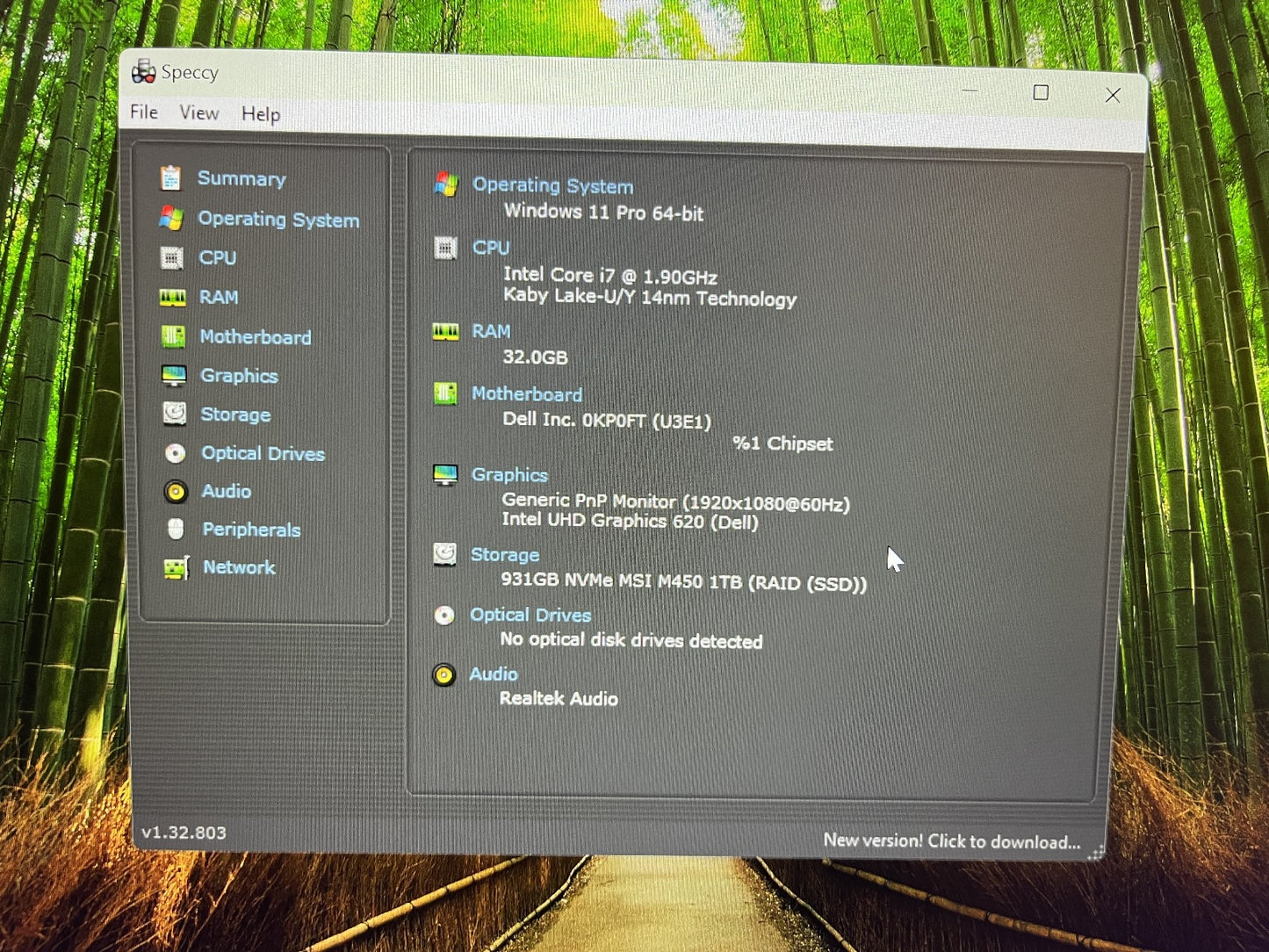Image resolution: width=1269 pixels, height=952 pixels.
Task: Click the RAM icon in summary panel
Action: [x=445, y=331]
